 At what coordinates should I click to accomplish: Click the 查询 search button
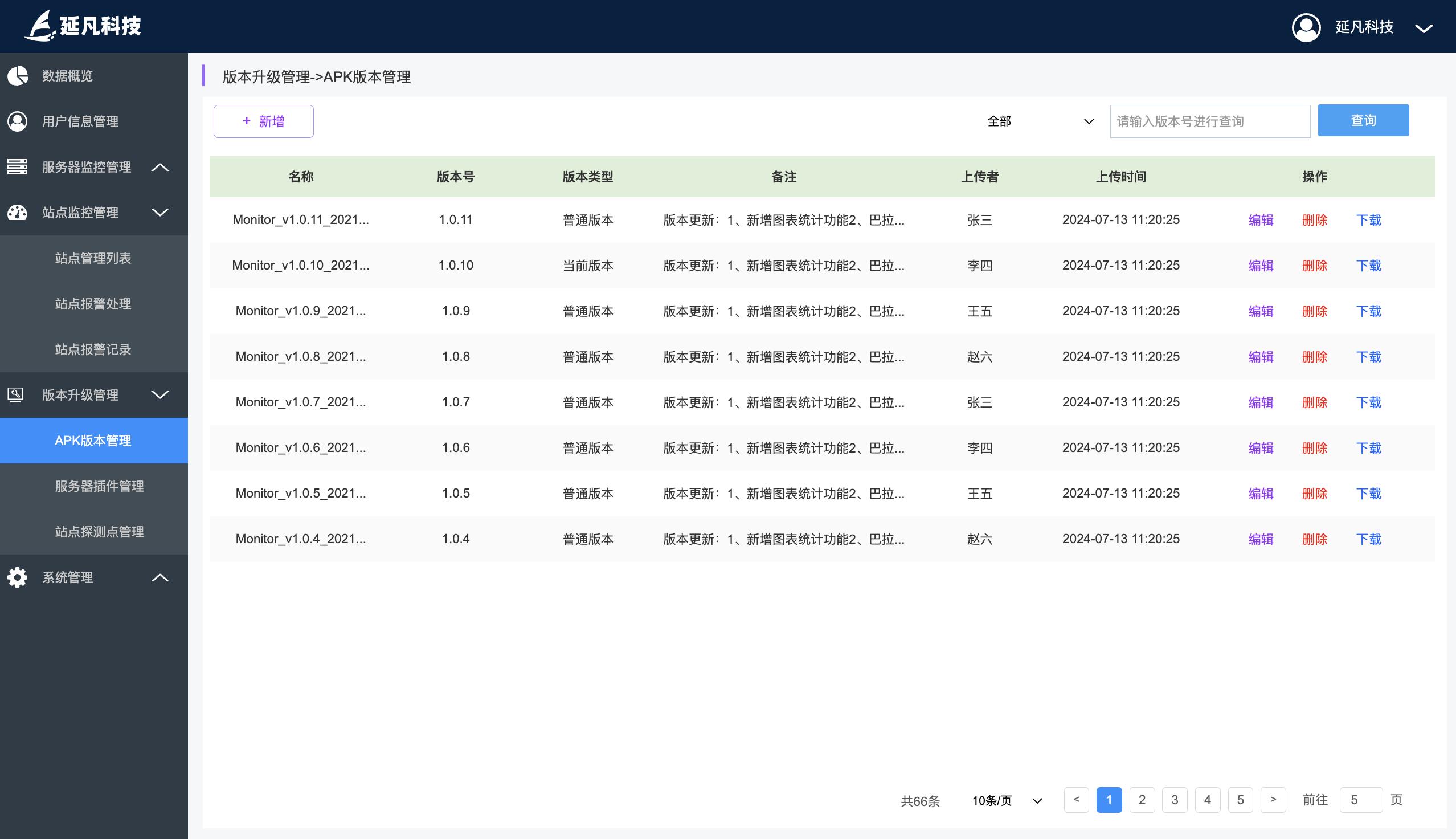1363,120
